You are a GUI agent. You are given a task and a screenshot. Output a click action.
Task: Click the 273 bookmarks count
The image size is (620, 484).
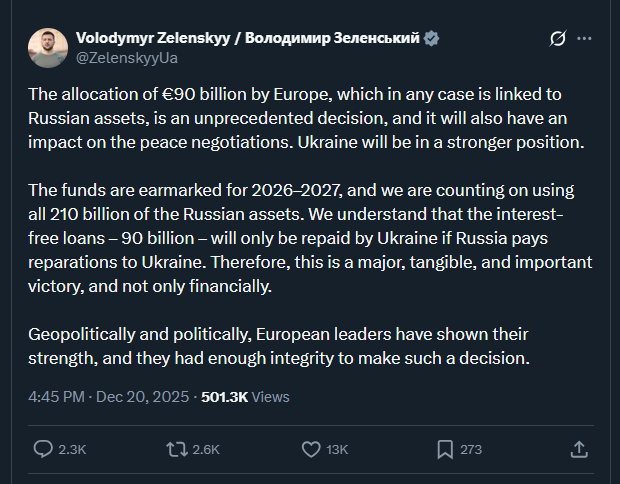click(x=470, y=450)
